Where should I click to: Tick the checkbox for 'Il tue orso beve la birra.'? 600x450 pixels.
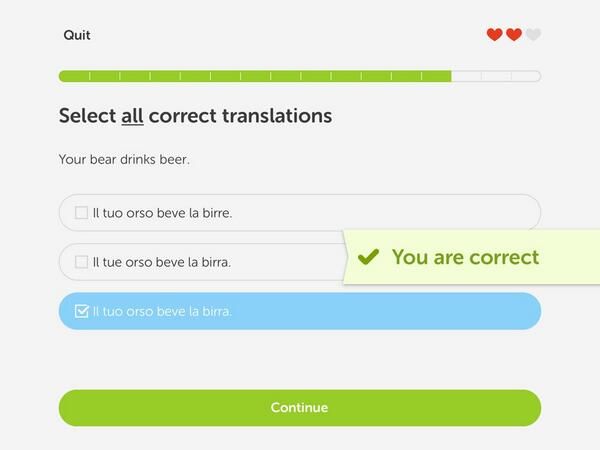click(x=81, y=262)
